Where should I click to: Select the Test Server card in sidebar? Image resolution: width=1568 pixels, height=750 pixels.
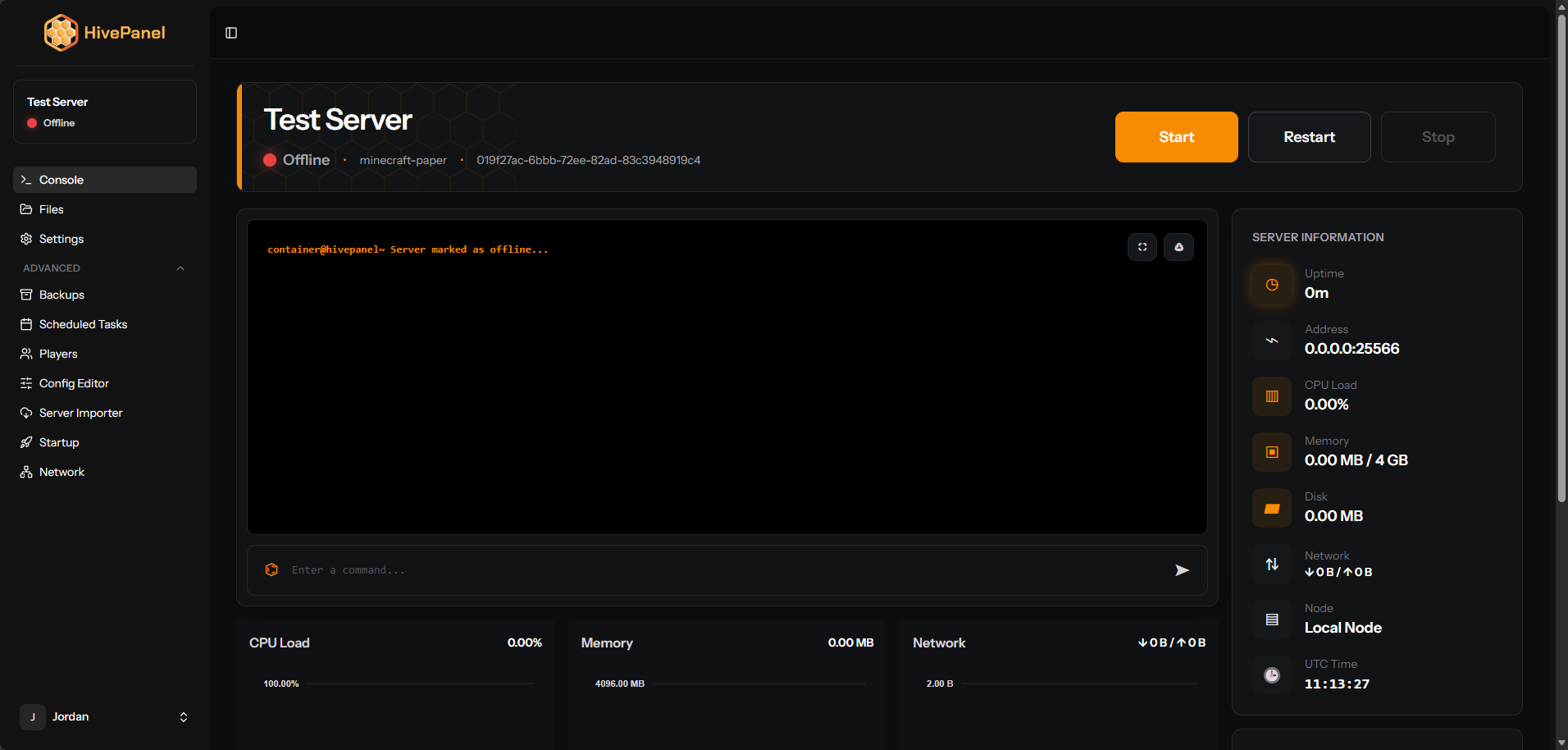(x=105, y=112)
